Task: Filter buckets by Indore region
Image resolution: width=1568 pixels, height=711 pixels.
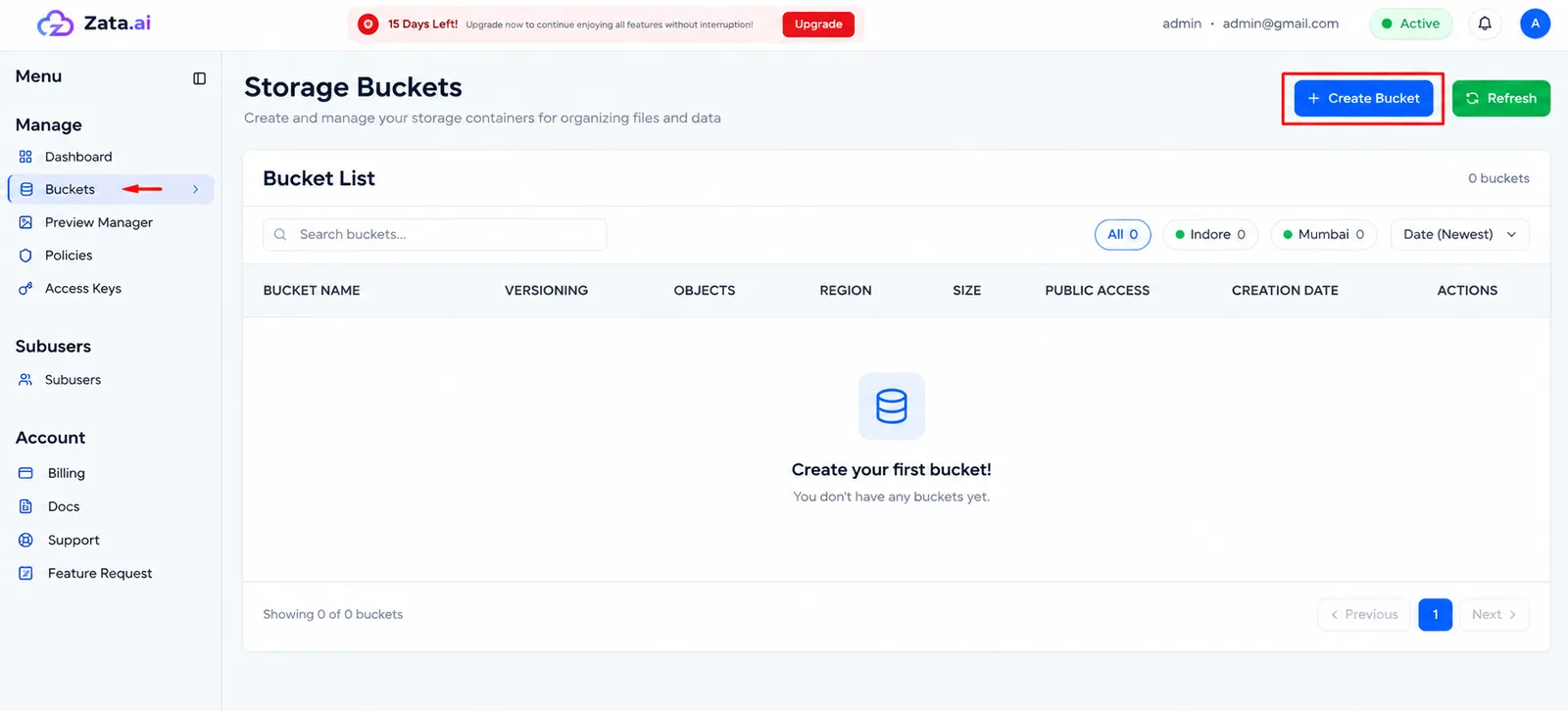Action: click(1210, 234)
